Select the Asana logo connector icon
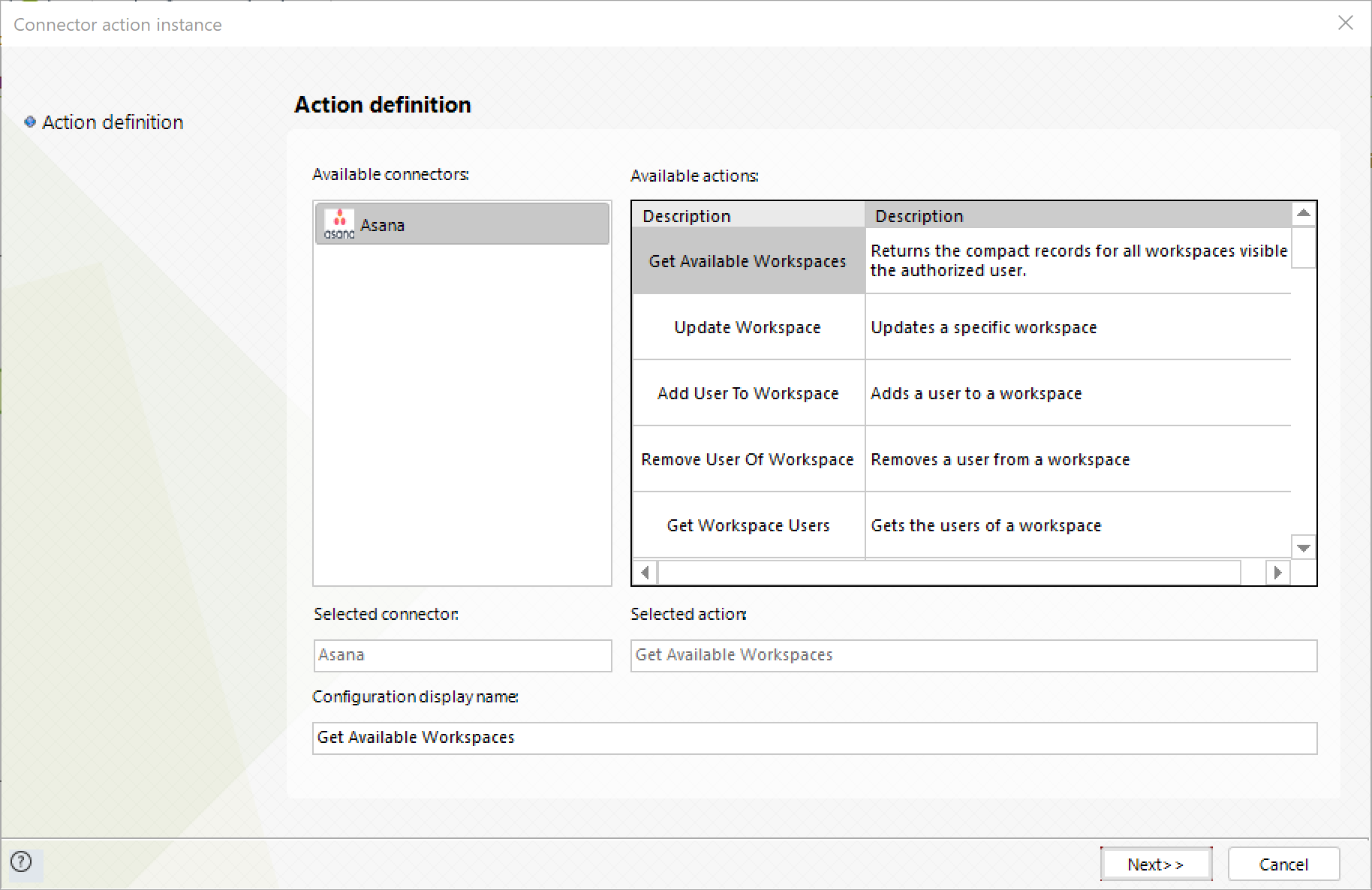Screen dimensions: 1372x890 (x=338, y=224)
